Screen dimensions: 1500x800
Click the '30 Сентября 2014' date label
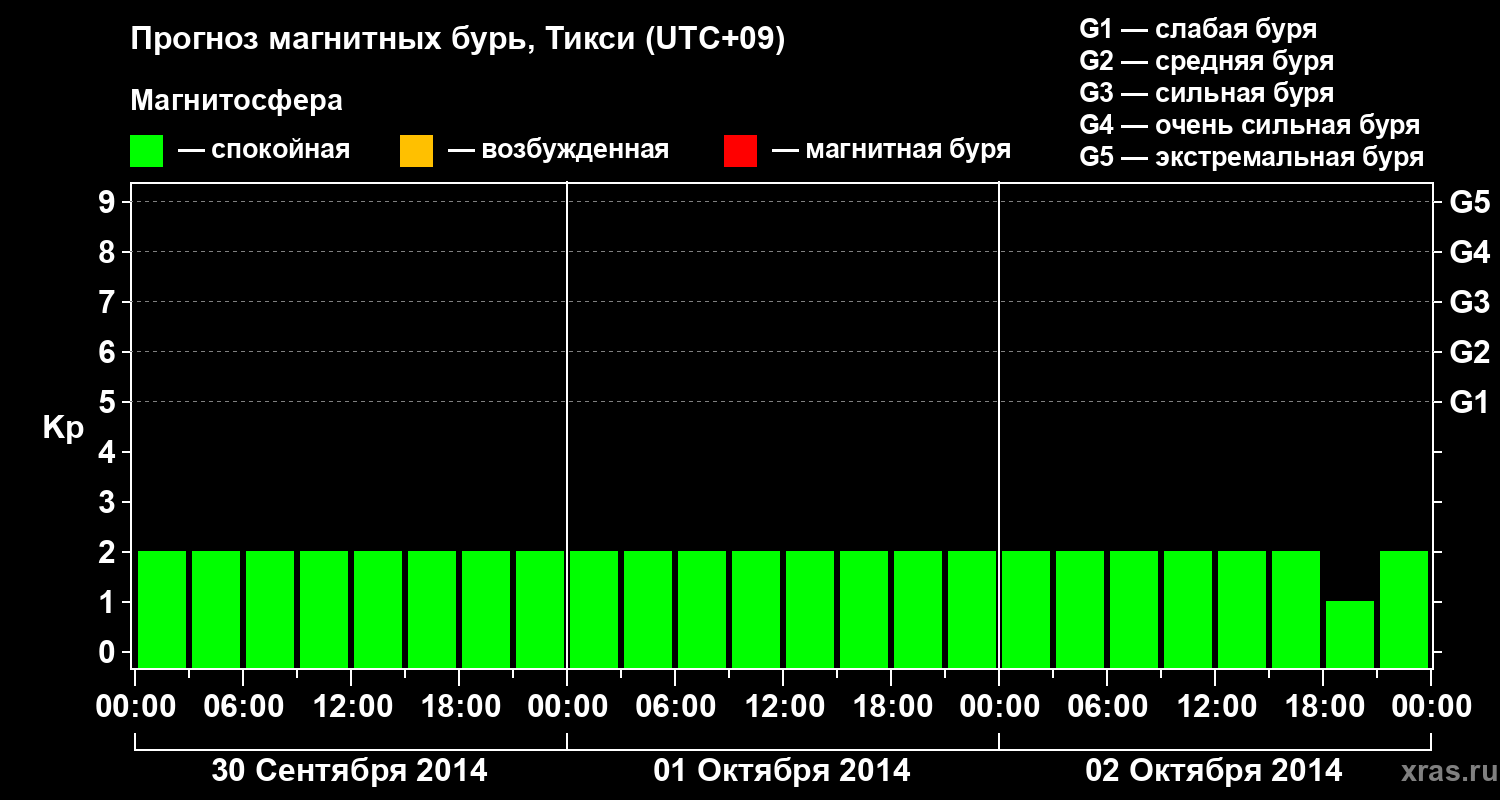(x=350, y=771)
